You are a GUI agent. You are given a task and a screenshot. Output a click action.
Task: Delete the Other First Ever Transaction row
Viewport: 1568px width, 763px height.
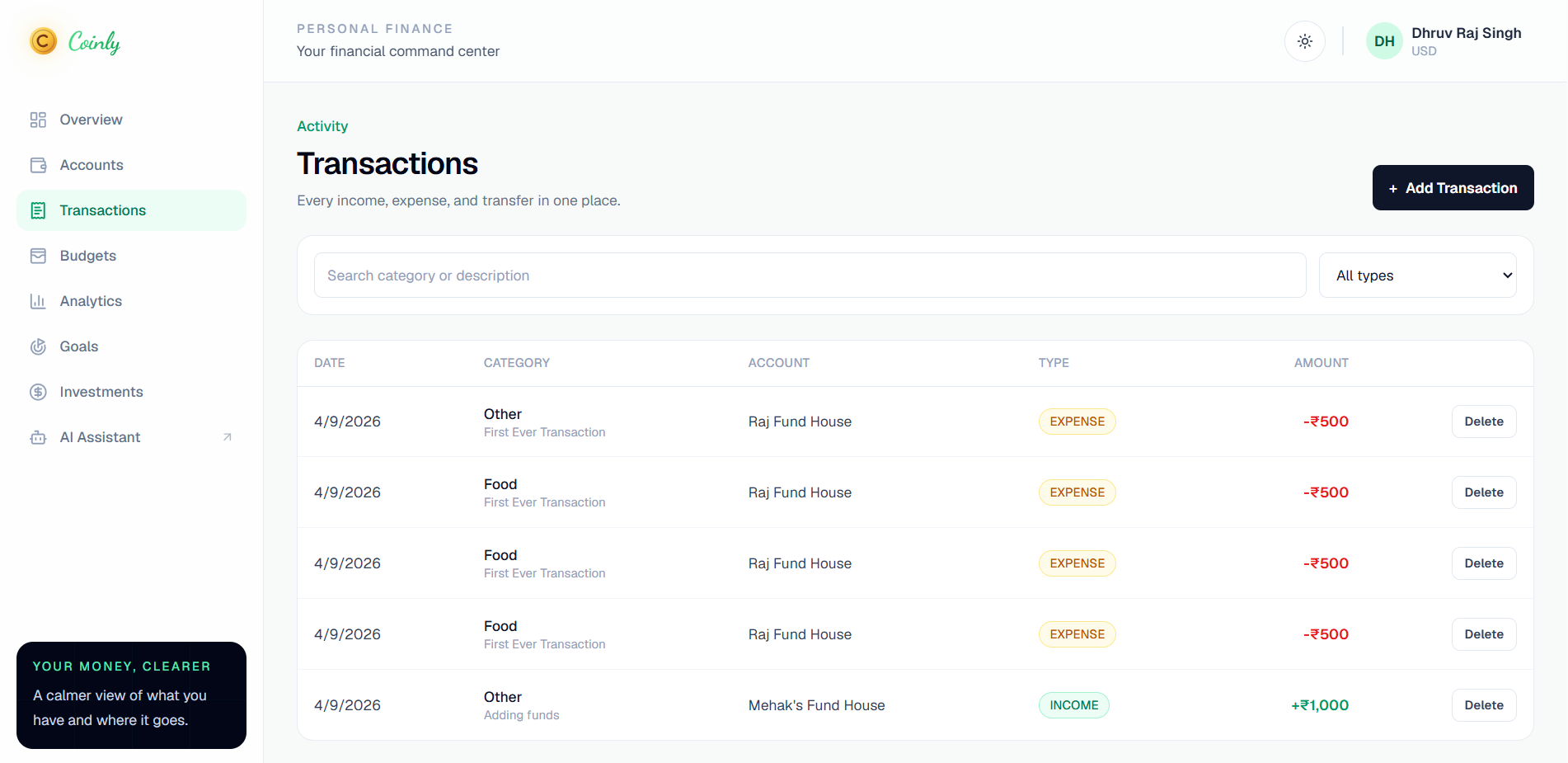coord(1484,422)
